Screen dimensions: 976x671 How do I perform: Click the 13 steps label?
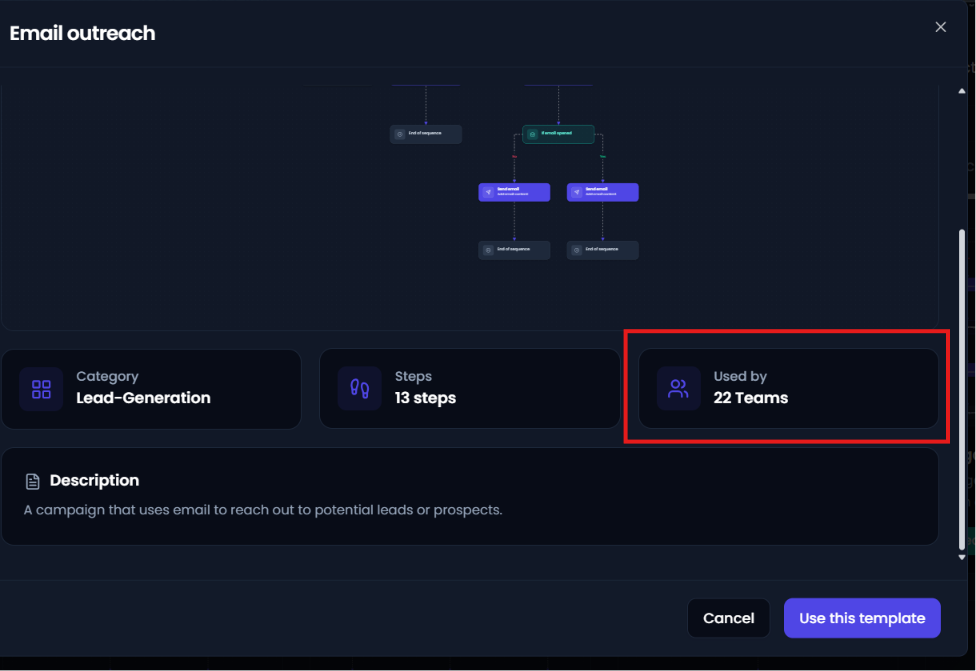click(425, 398)
